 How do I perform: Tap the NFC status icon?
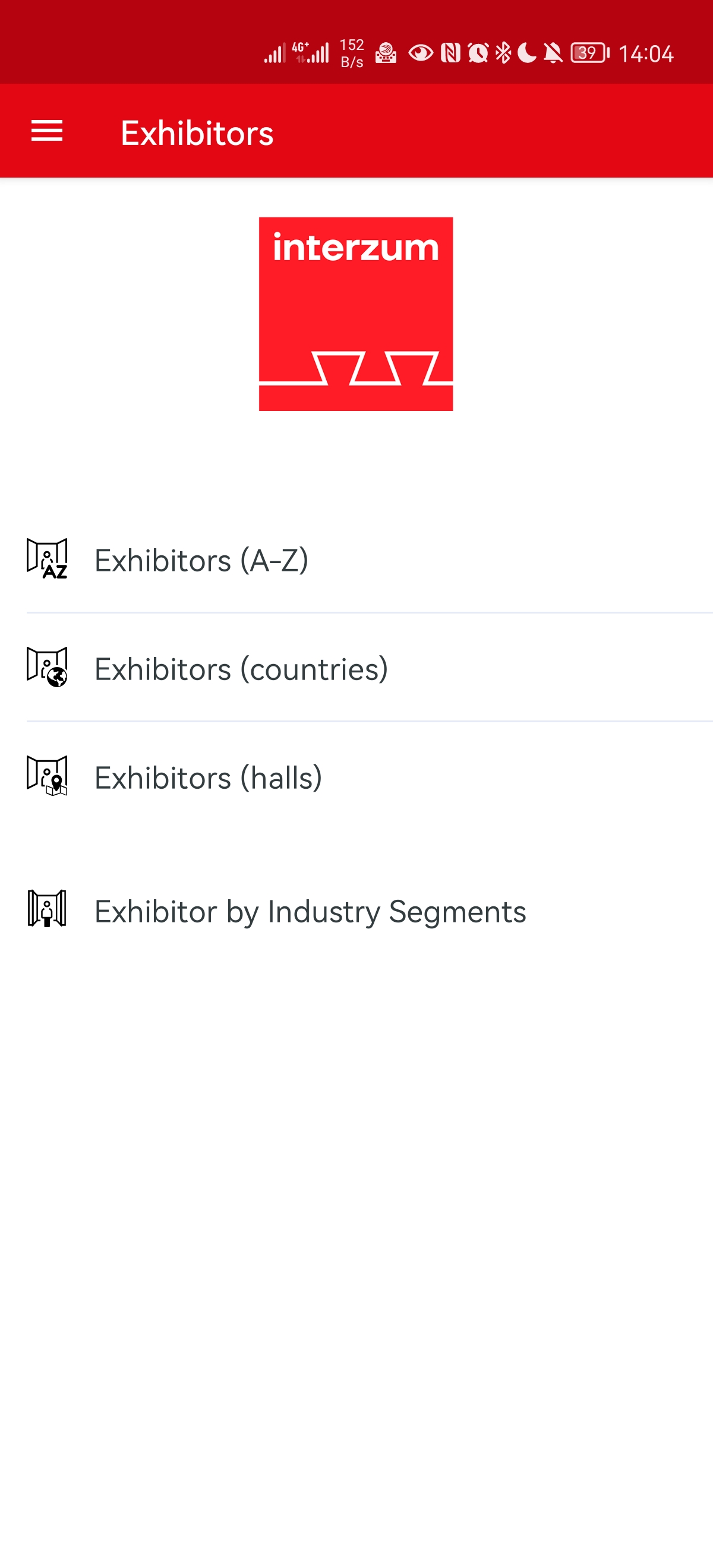450,53
